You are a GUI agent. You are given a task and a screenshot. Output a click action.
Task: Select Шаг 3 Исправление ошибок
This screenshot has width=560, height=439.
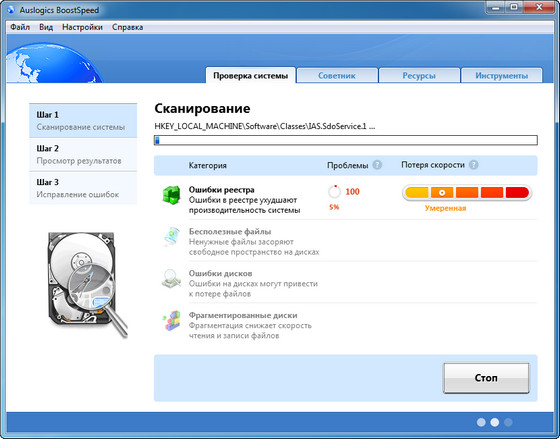(x=83, y=188)
